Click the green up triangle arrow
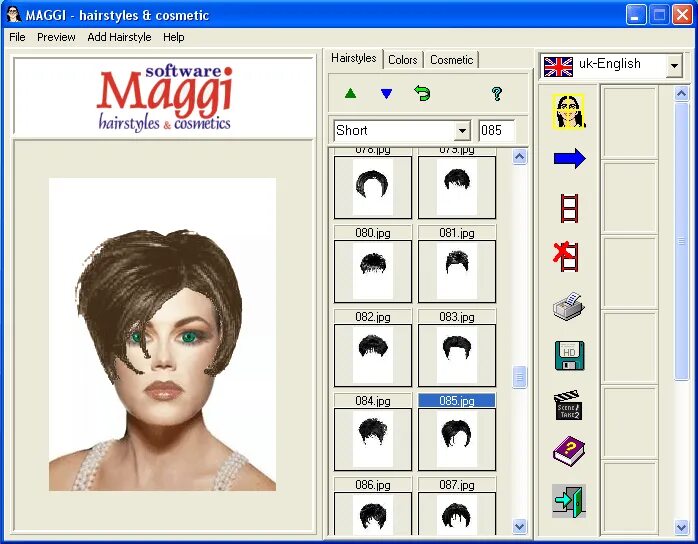Image resolution: width=698 pixels, height=544 pixels. pos(350,93)
